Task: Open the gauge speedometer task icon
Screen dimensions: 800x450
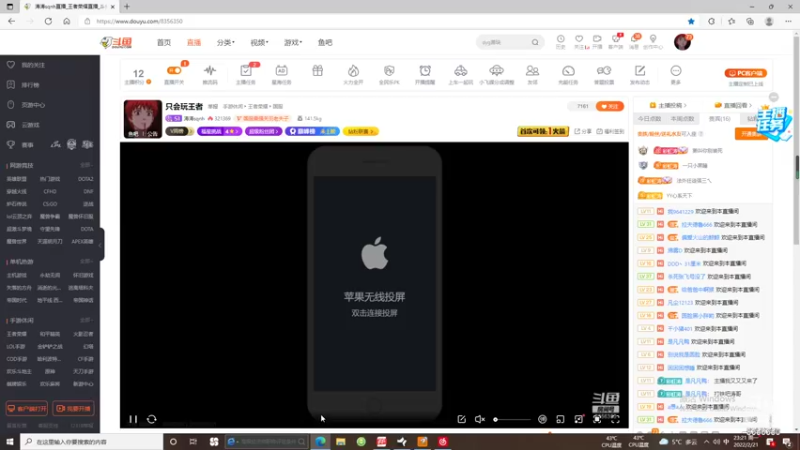Action: point(568,73)
